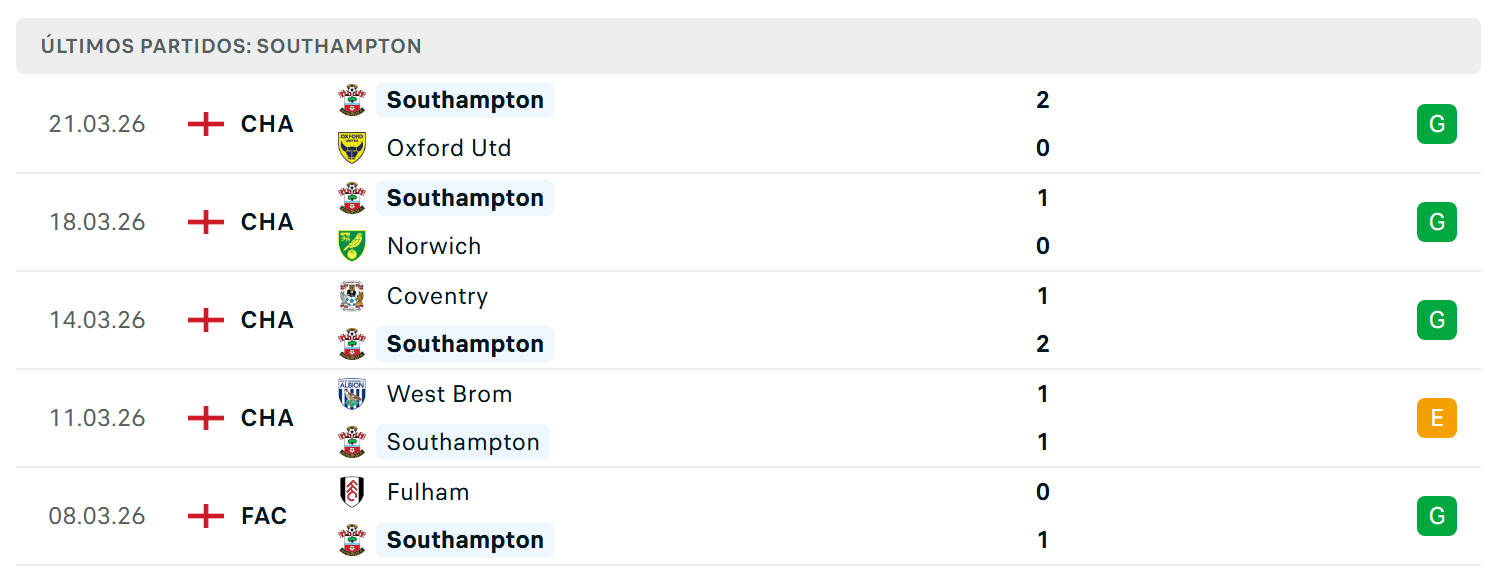Select the FAC competition label
Viewport: 1497px width, 580px height.
264,516
